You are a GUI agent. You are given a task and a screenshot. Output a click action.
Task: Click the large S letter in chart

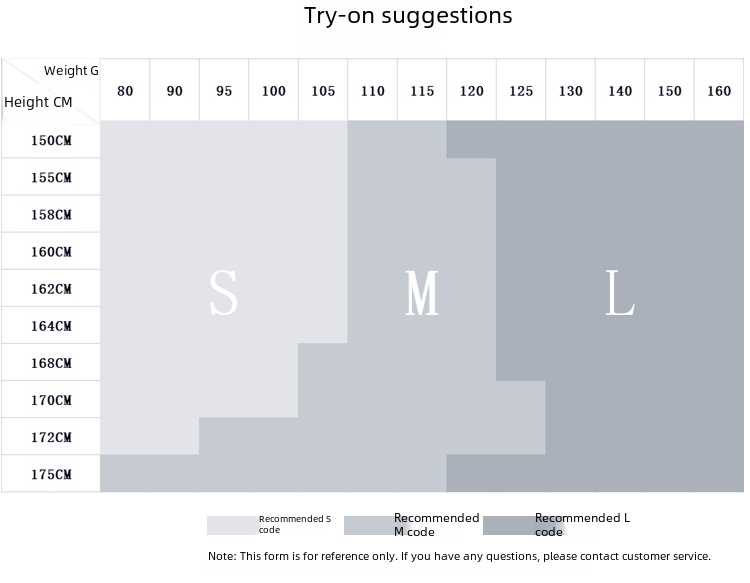point(223,294)
